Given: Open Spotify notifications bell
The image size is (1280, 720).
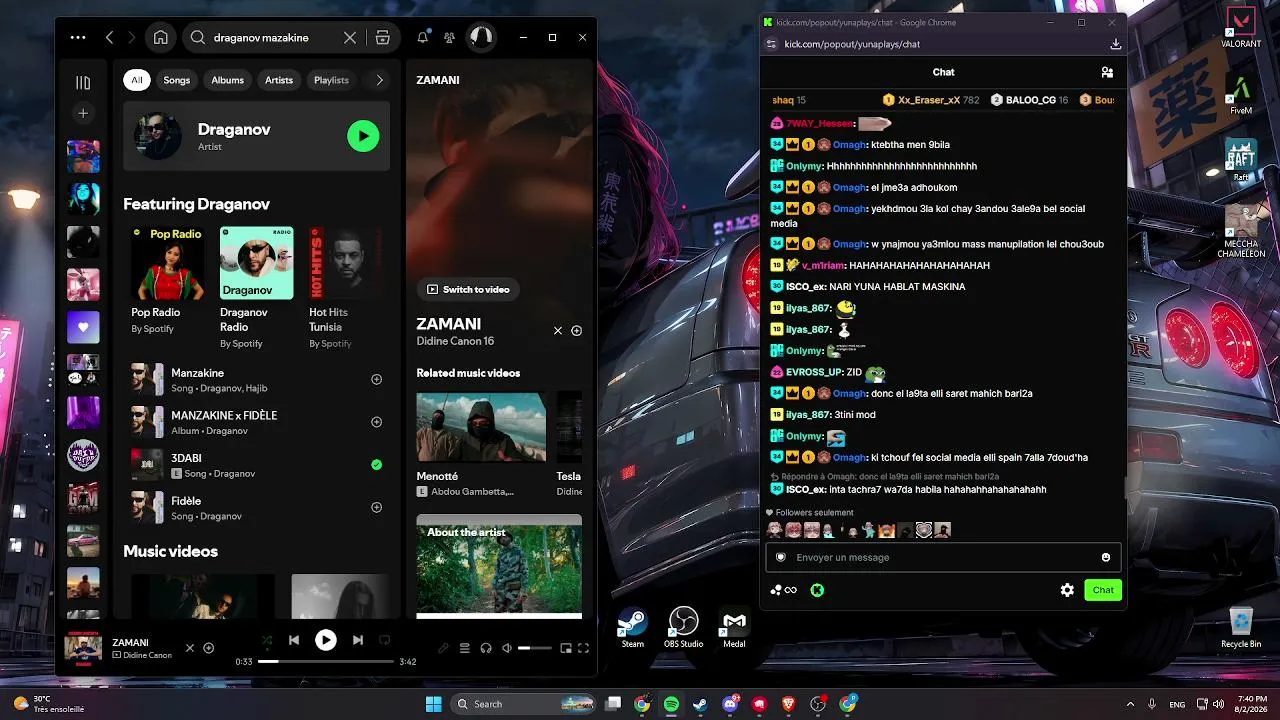Looking at the screenshot, I should pos(423,38).
